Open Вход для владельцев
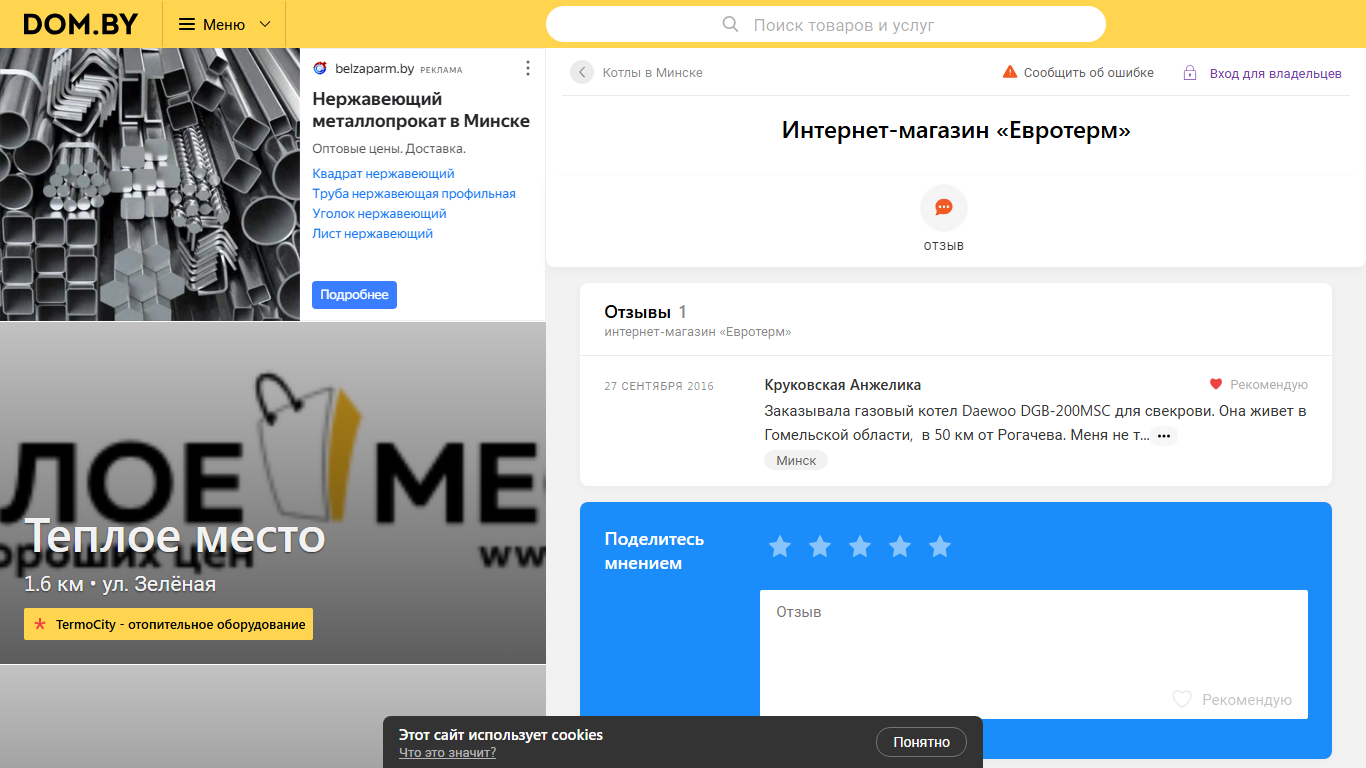The width and height of the screenshot is (1366, 768). [1276, 73]
